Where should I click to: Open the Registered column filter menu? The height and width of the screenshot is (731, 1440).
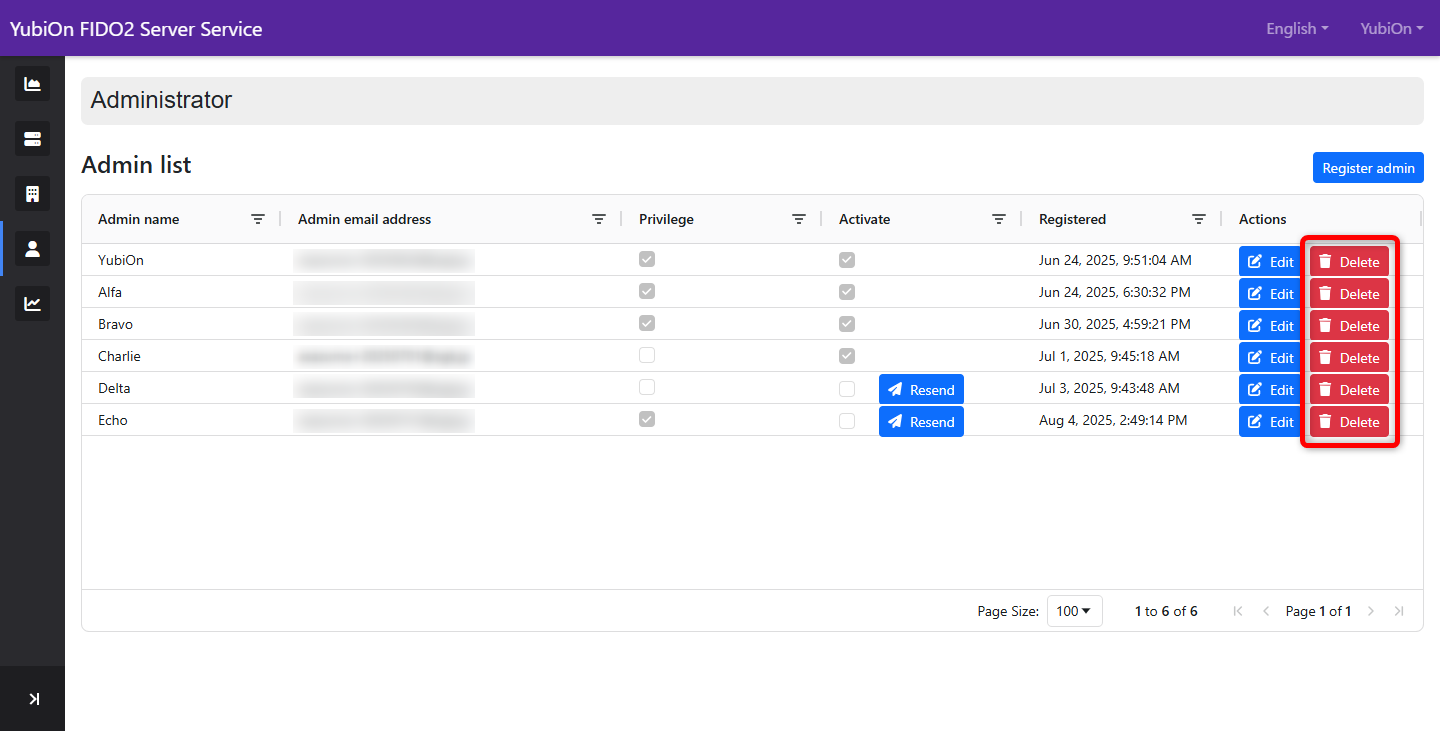tap(1199, 219)
